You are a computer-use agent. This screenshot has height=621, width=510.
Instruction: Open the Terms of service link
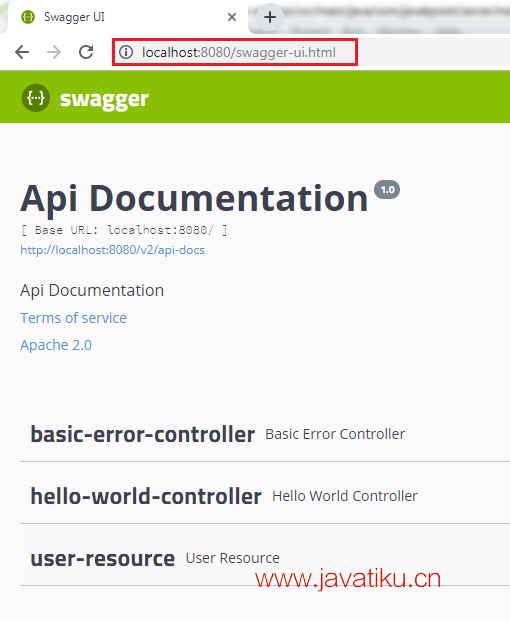(73, 318)
